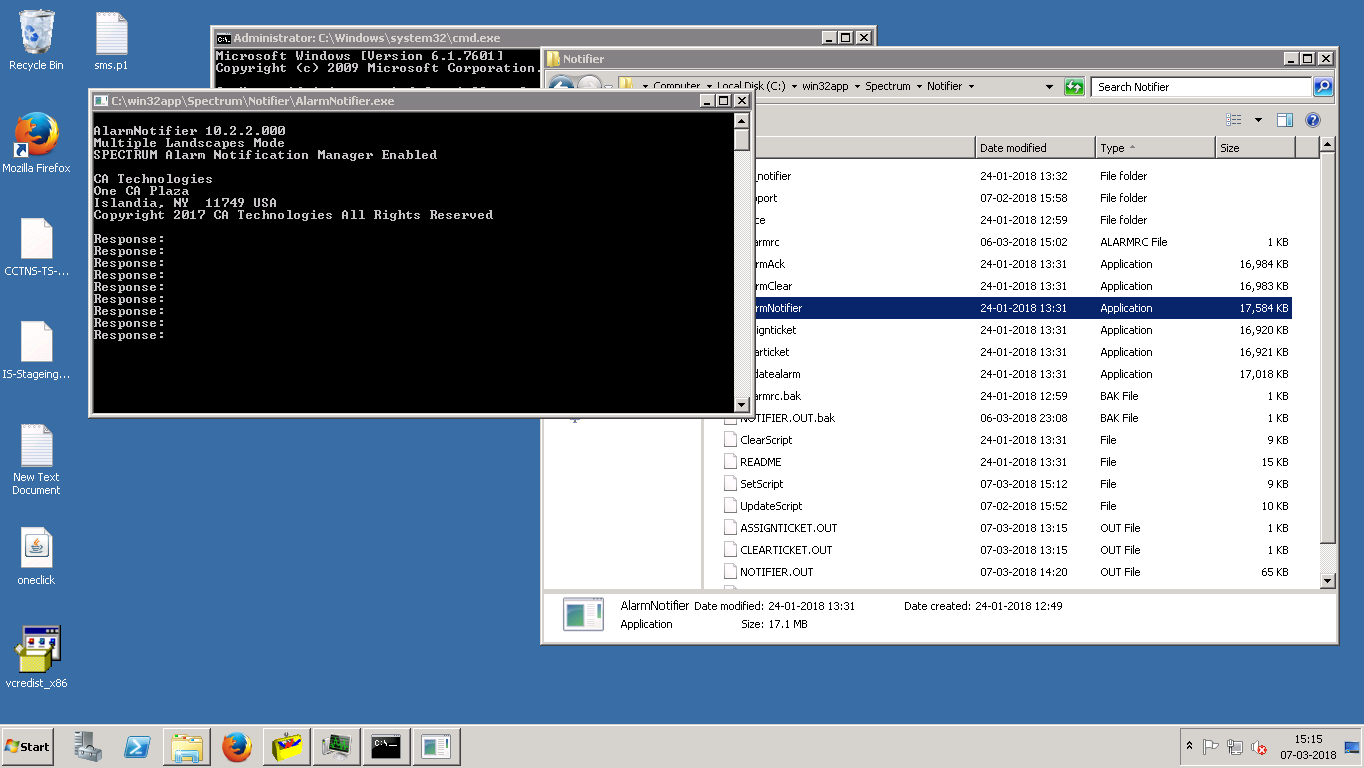Open the muted volume tray icon

1259,746
